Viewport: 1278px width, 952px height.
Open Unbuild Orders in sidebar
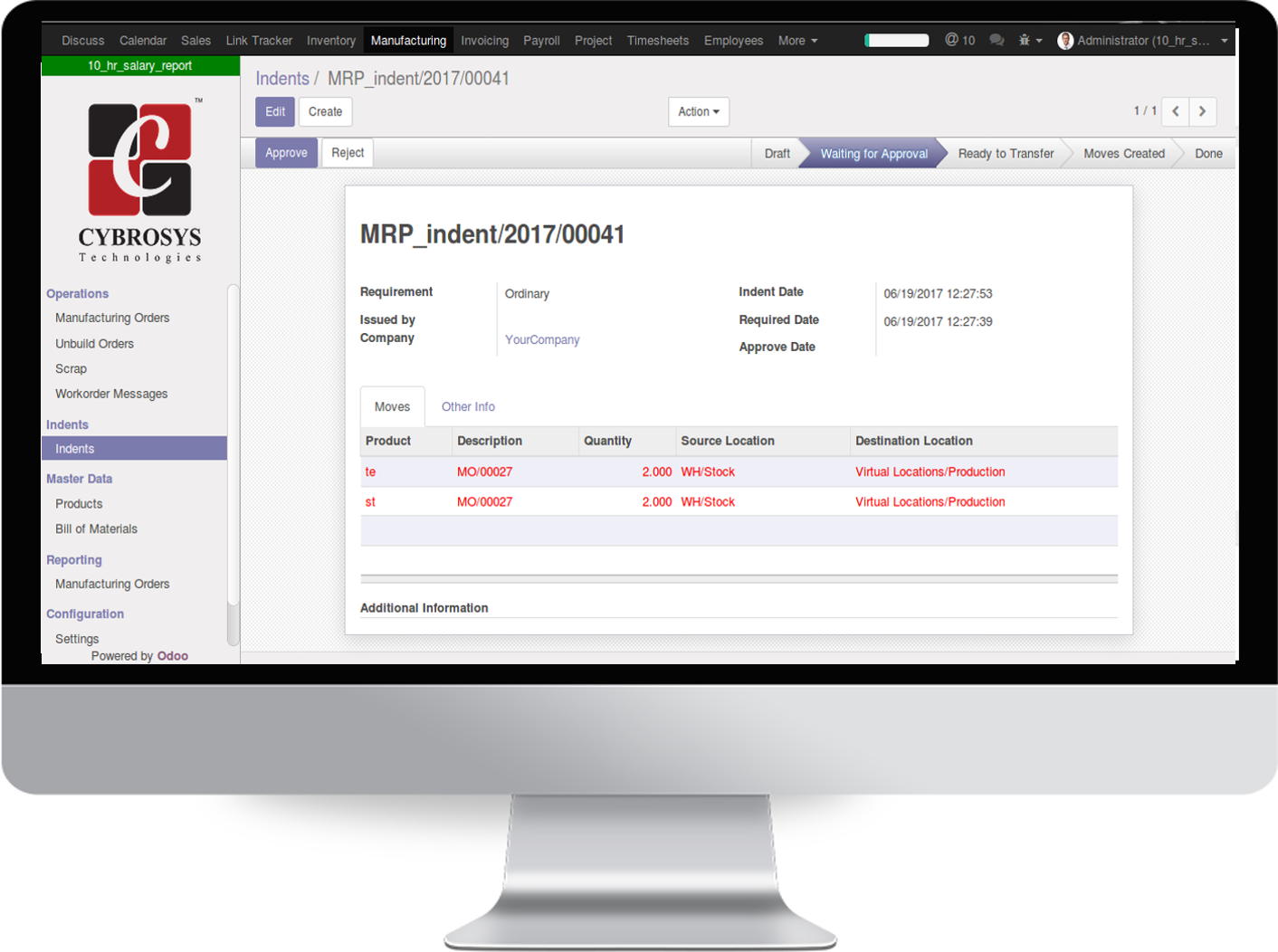click(94, 344)
